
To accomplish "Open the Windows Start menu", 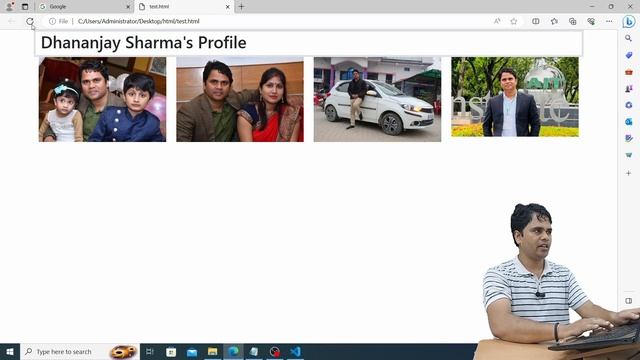I will pos(10,351).
